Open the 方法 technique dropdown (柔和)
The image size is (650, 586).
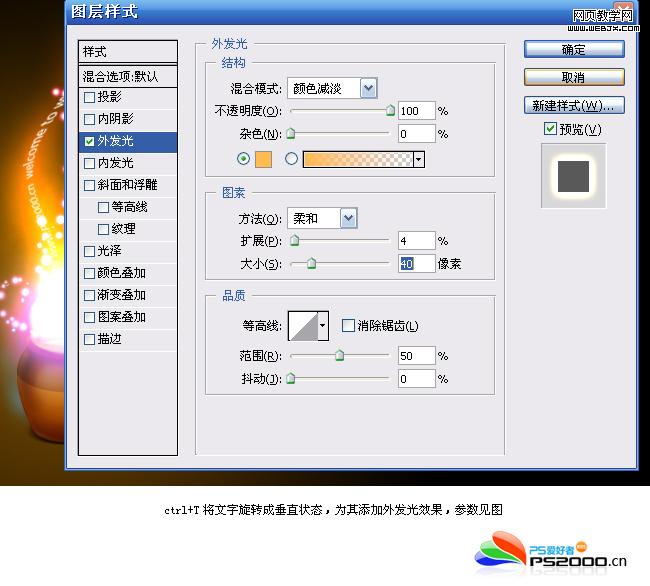(349, 218)
